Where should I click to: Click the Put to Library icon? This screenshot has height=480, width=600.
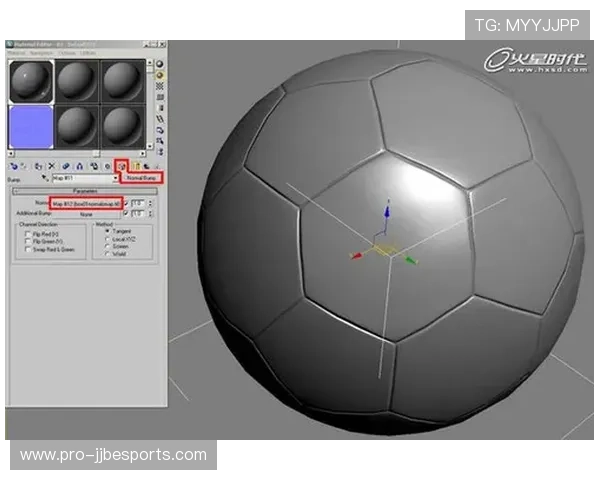coord(94,166)
